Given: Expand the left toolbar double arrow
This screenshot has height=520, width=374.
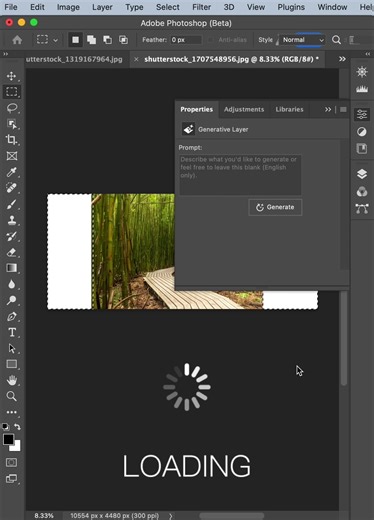Looking at the screenshot, I should [5, 54].
